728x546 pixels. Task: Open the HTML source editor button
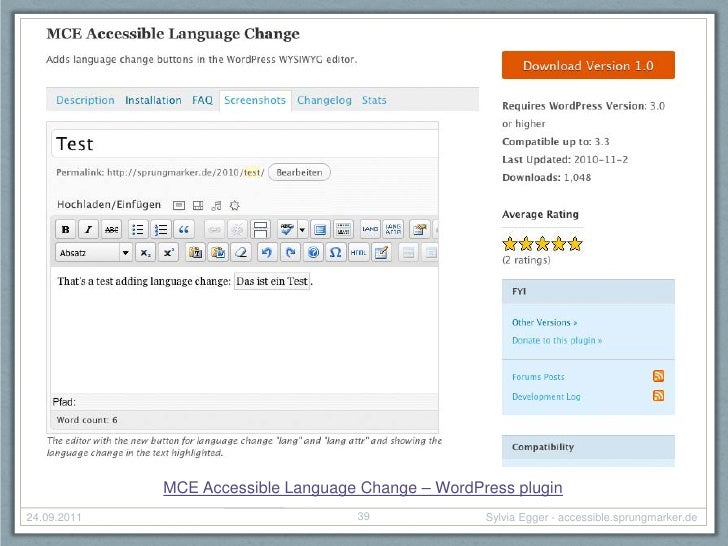coord(358,253)
